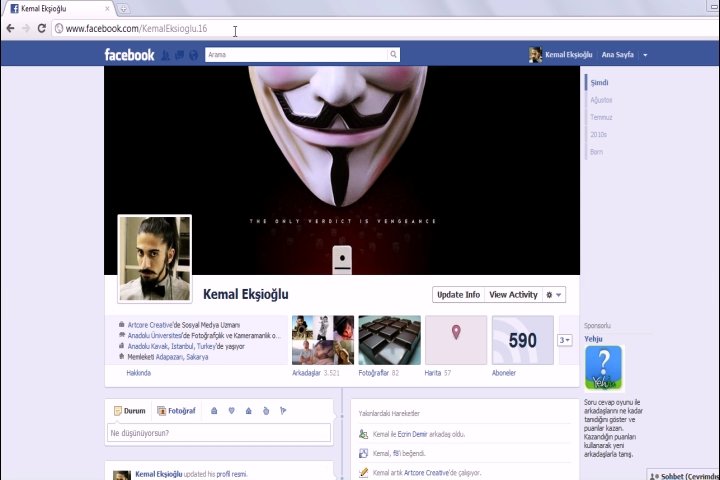The height and width of the screenshot is (480, 720).
Task: Open the Fotoğraflar chocolate thumbnail
Action: point(389,340)
